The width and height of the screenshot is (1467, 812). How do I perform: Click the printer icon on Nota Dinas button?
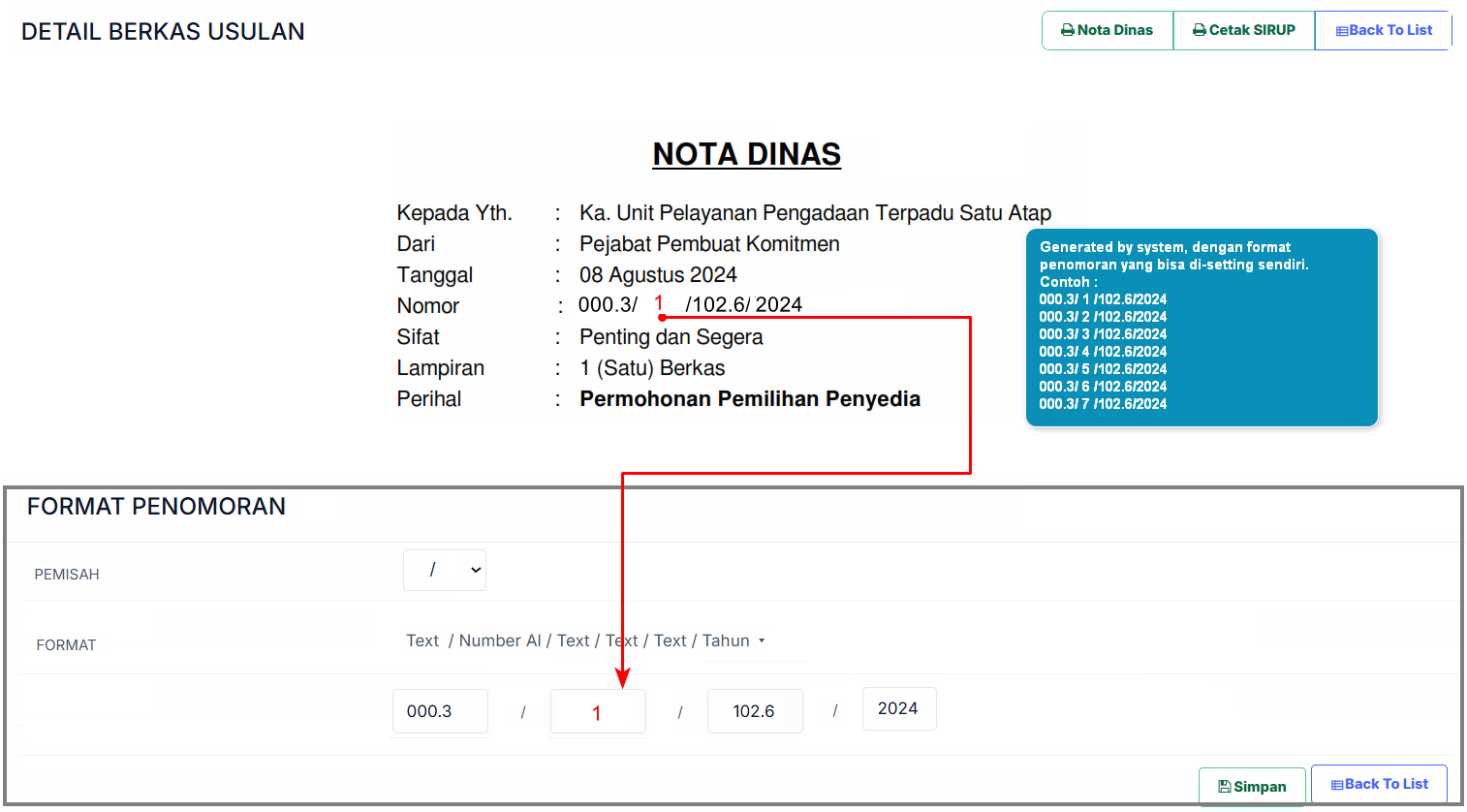[1068, 30]
